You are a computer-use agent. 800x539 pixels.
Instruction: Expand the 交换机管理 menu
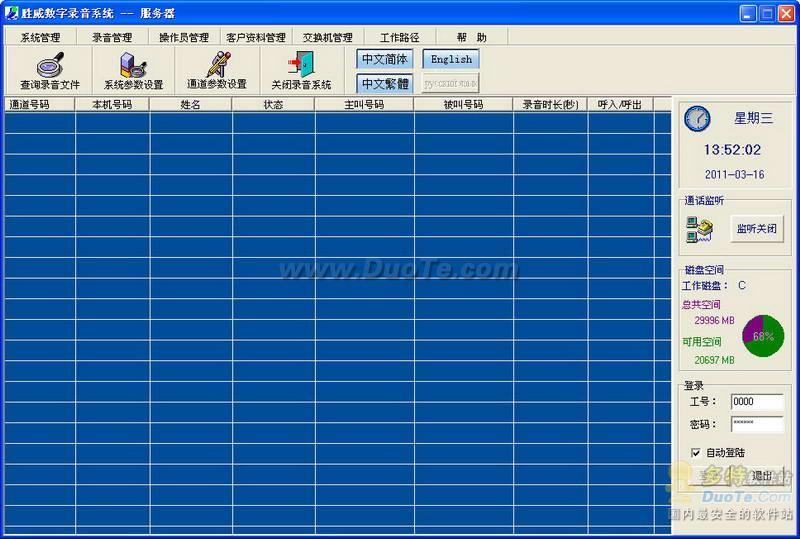[328, 37]
